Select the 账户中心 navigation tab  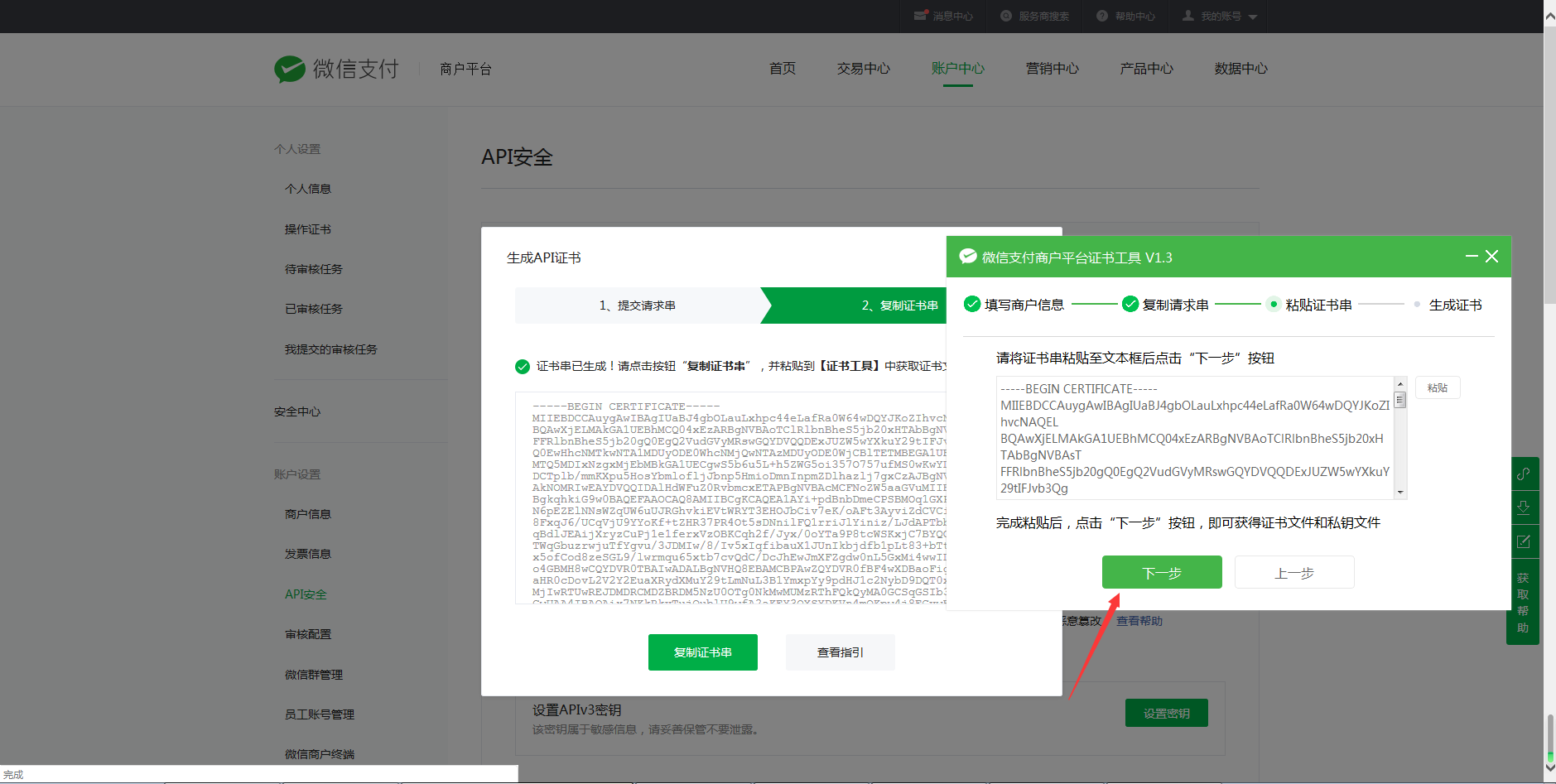pos(958,69)
